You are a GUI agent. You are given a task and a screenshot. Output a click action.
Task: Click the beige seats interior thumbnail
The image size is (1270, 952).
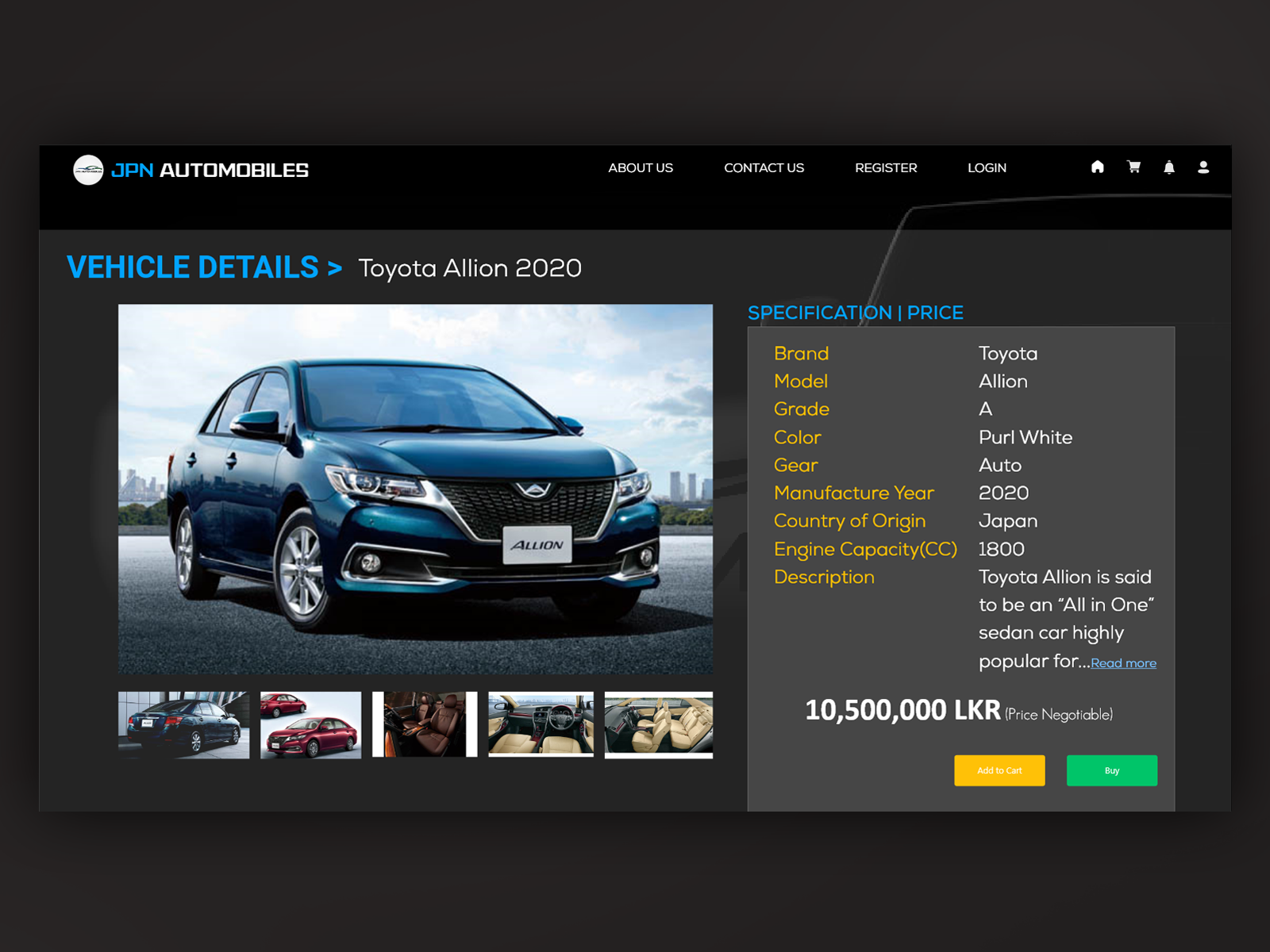(x=659, y=723)
